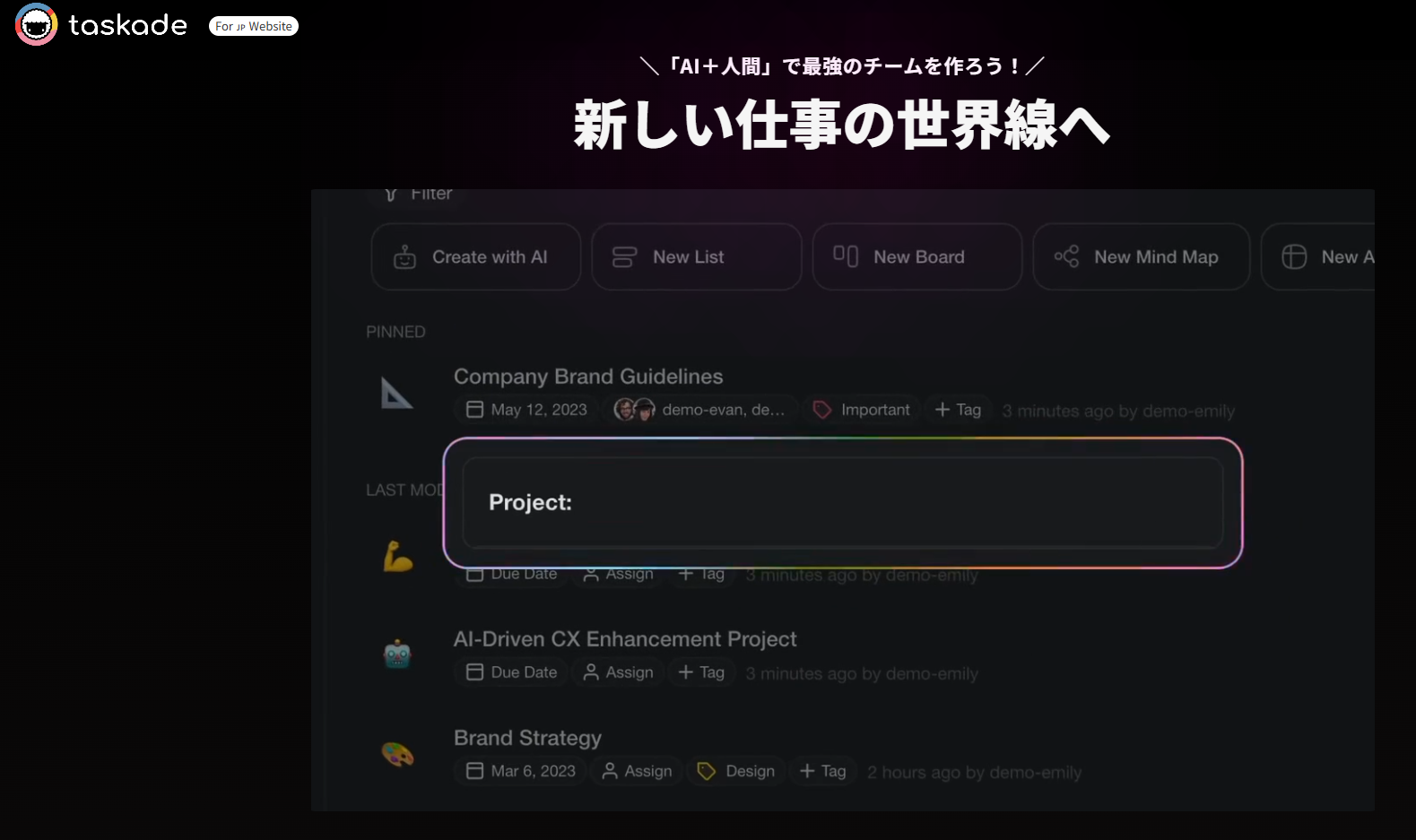Image resolution: width=1416 pixels, height=840 pixels.
Task: Click the ruler icon beside Company Brand Guidelines
Action: (x=396, y=394)
